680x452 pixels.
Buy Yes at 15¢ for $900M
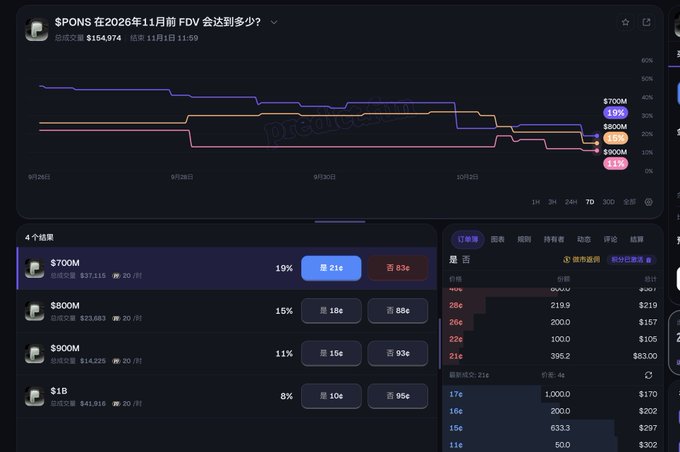pos(331,353)
